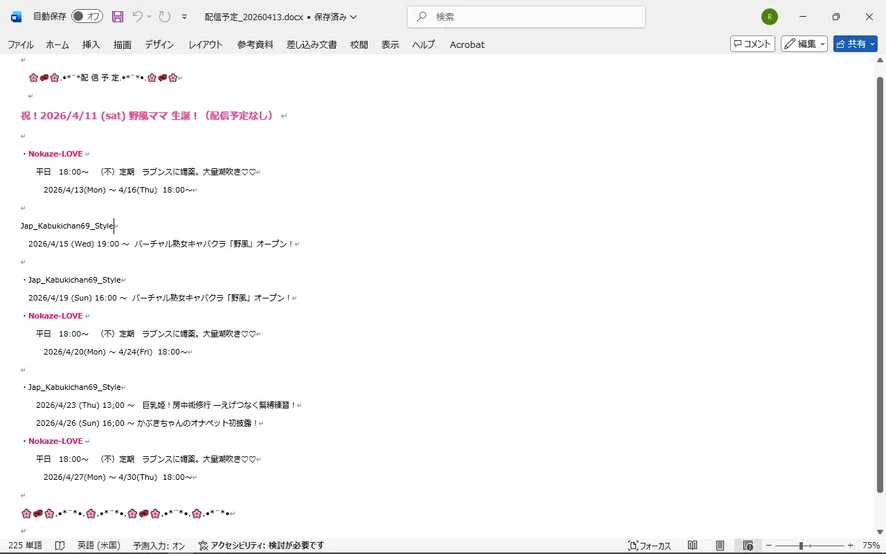
Task: Adjust the zoom slider in status bar
Action: click(801, 546)
